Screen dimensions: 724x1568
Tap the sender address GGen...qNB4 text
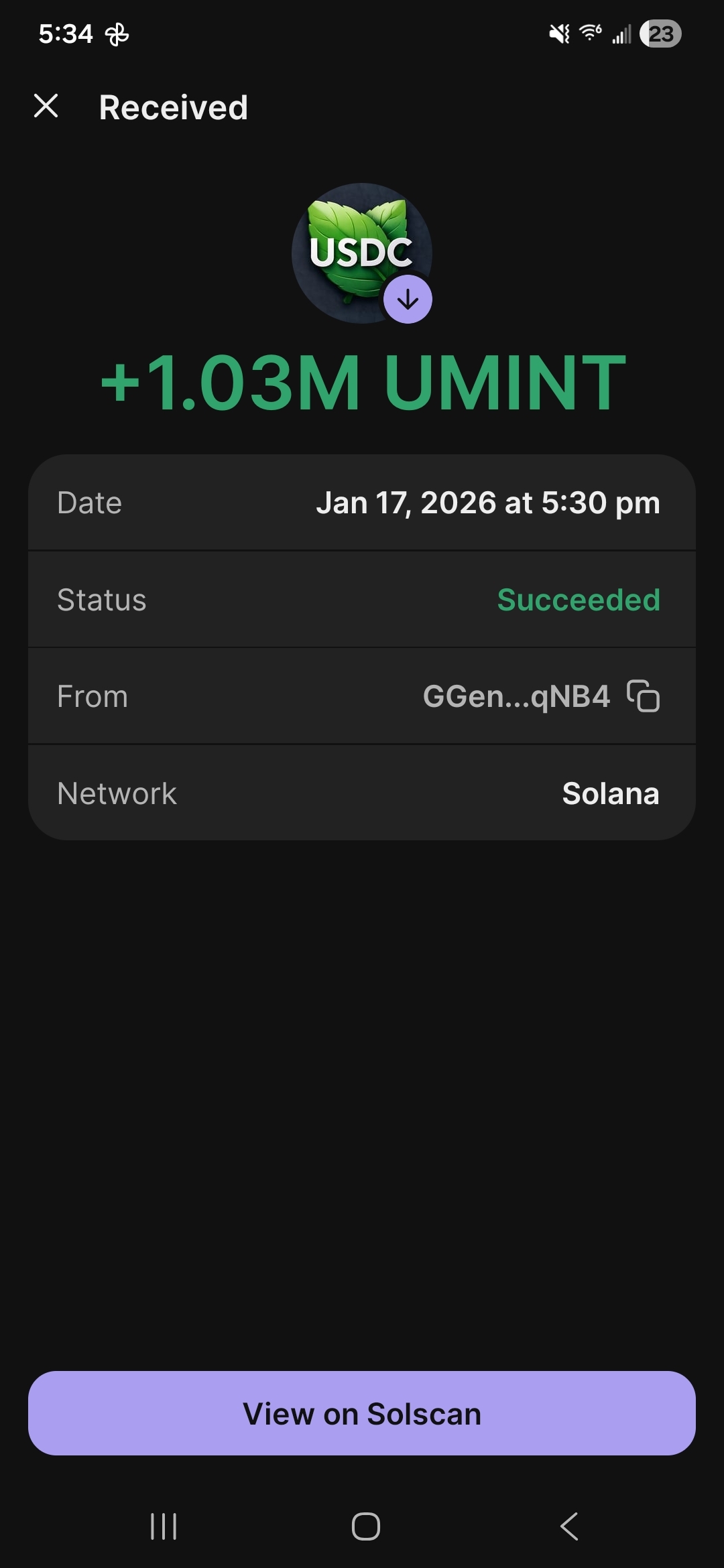(516, 696)
